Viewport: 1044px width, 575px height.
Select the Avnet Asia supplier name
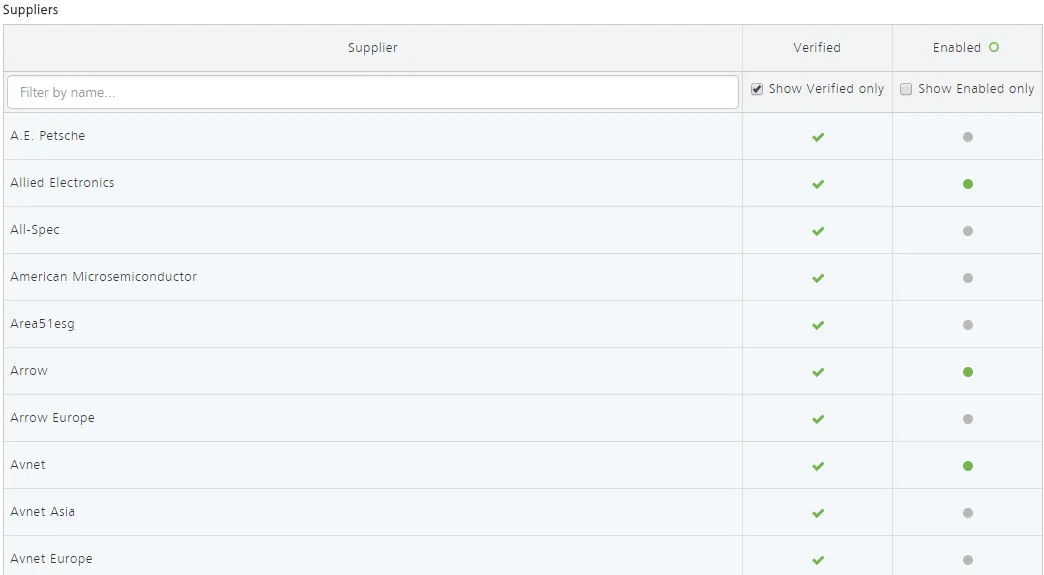(x=43, y=512)
